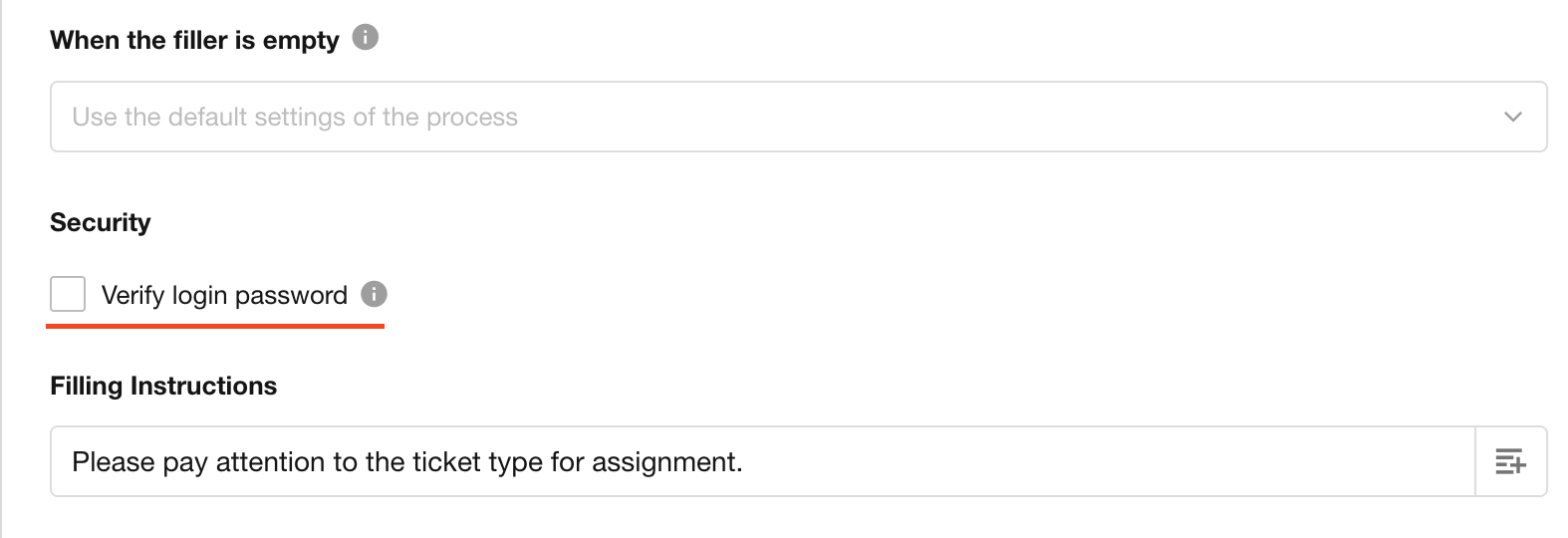
Task: Click the "Verify login password" label text
Action: click(224, 295)
